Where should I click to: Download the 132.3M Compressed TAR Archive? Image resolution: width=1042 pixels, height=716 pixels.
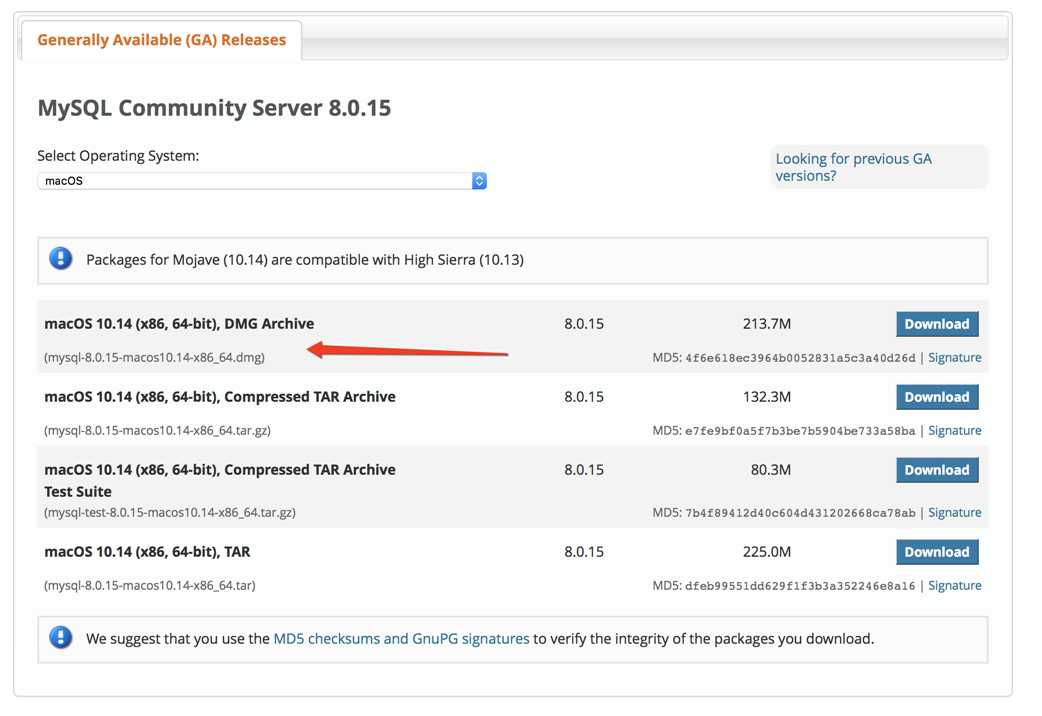coord(937,398)
